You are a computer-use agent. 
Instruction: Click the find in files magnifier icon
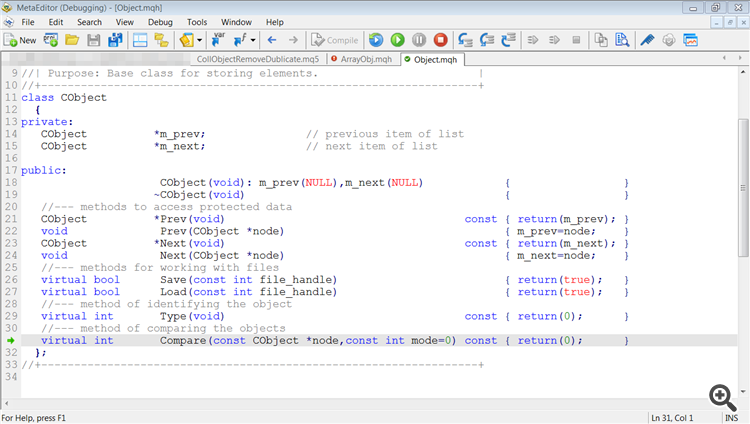tap(622, 40)
